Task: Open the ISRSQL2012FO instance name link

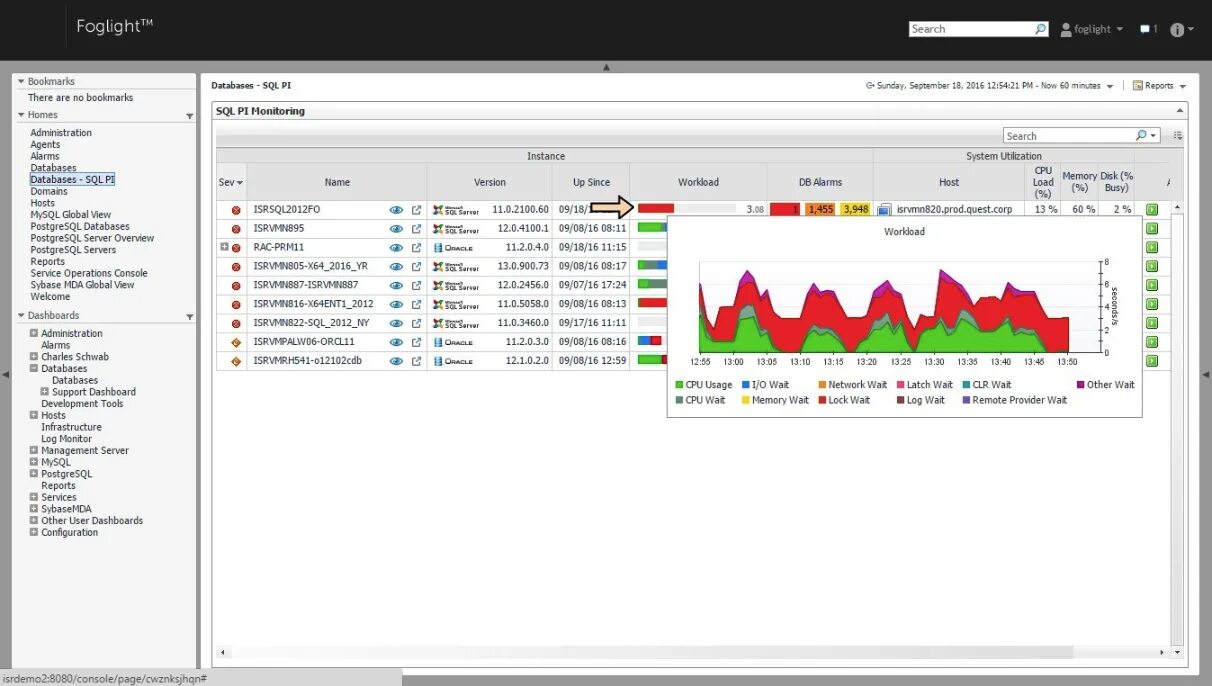Action: [287, 210]
